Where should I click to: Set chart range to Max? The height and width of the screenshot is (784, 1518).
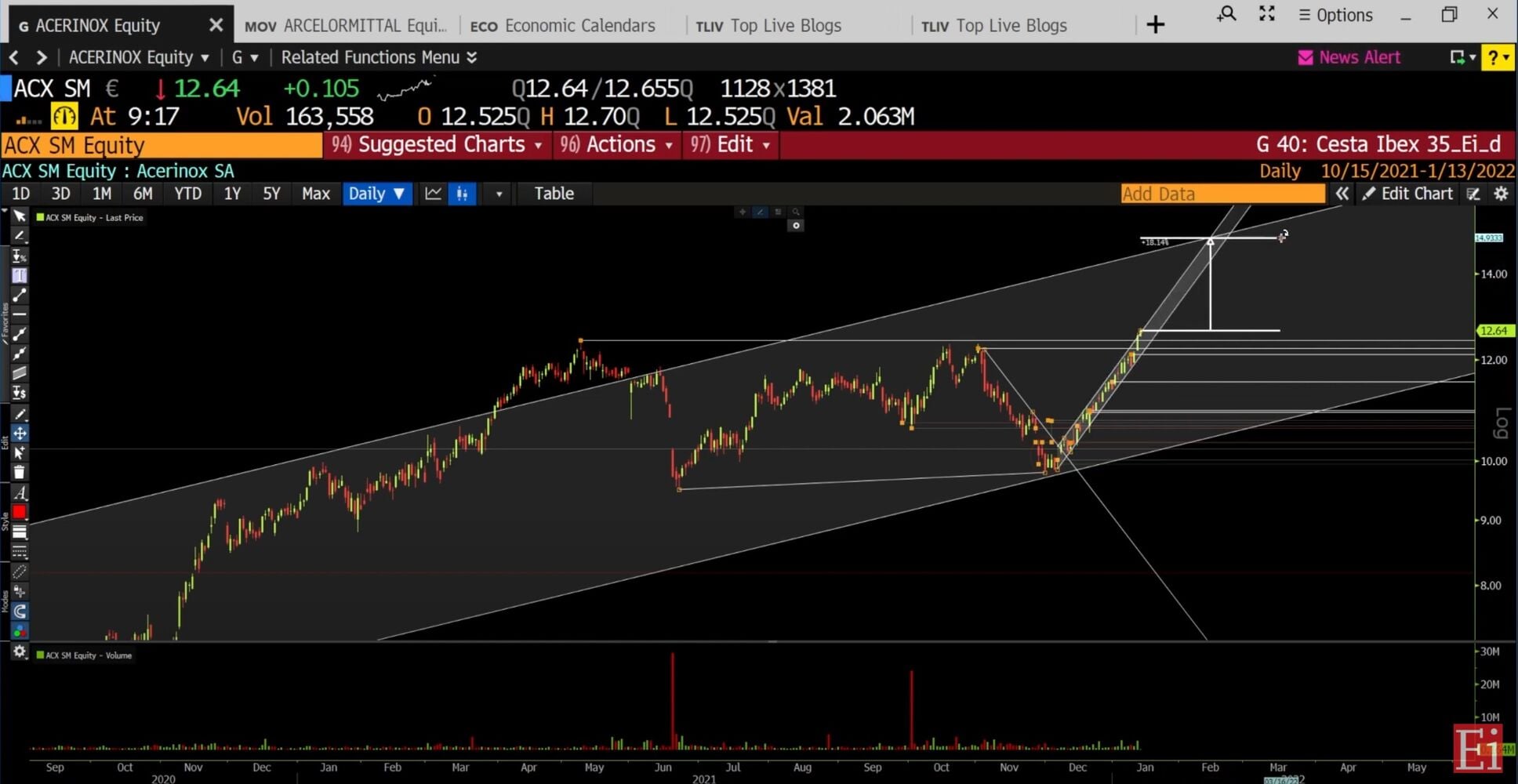(316, 194)
